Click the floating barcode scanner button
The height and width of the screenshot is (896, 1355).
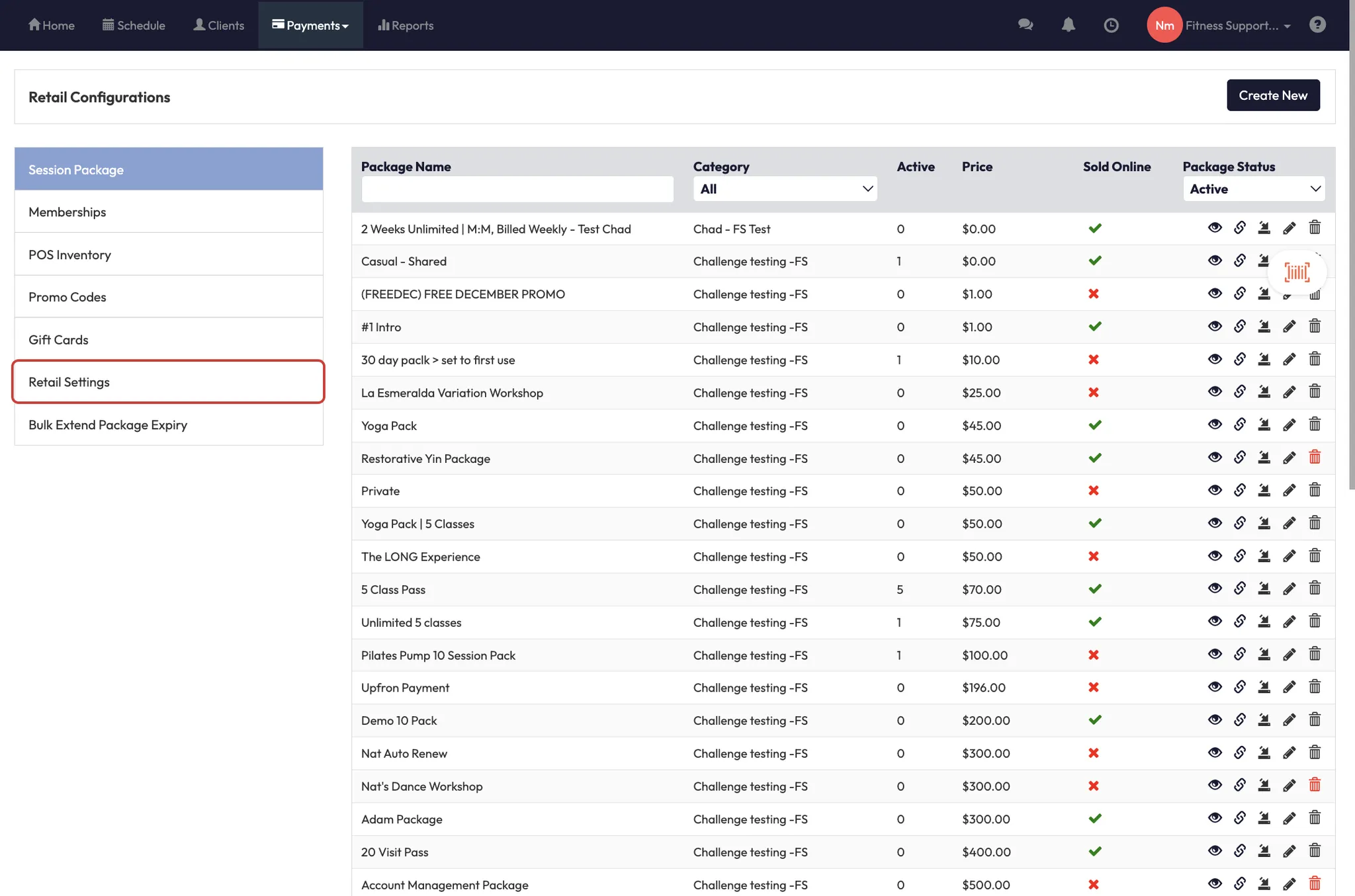(x=1296, y=272)
